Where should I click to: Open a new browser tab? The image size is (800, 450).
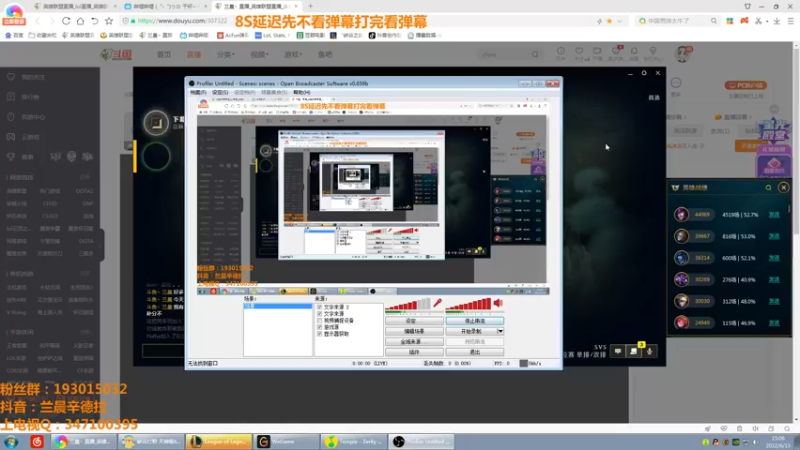click(310, 6)
